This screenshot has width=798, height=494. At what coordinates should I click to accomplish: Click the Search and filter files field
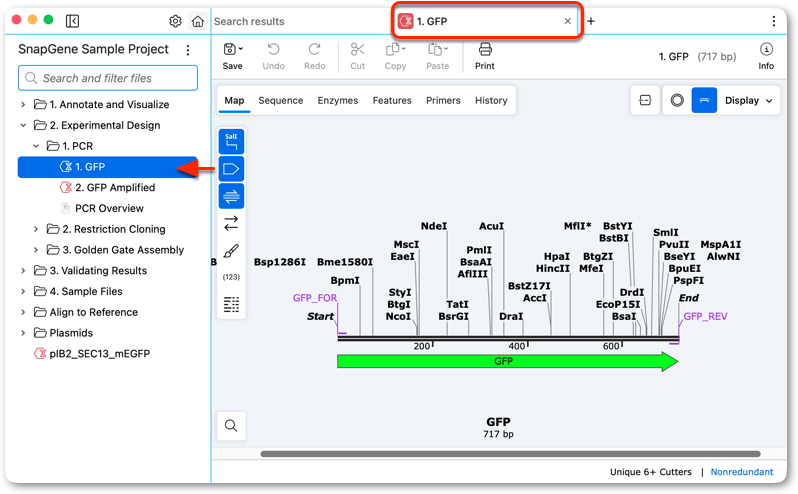tap(108, 78)
